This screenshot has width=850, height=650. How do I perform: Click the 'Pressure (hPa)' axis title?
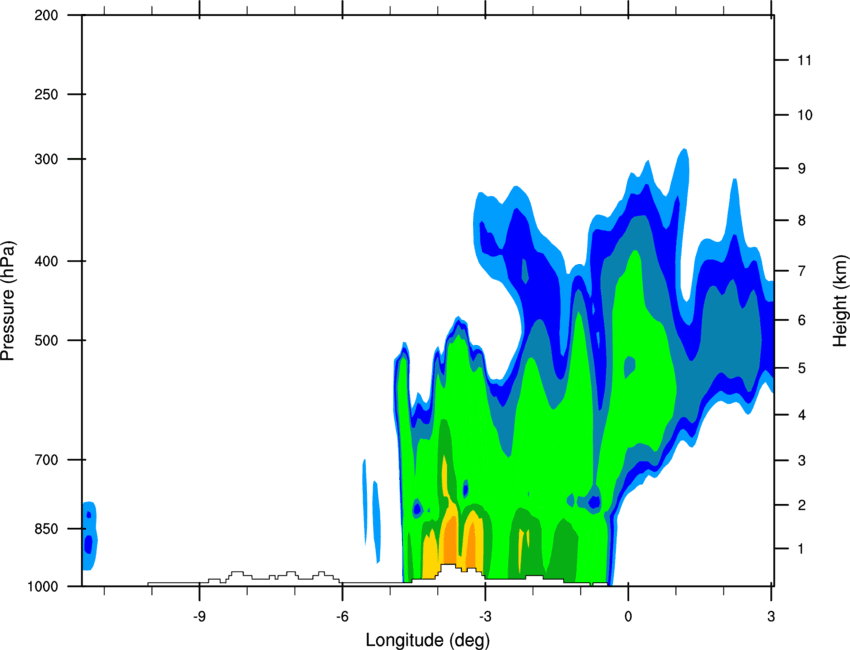click(8, 301)
